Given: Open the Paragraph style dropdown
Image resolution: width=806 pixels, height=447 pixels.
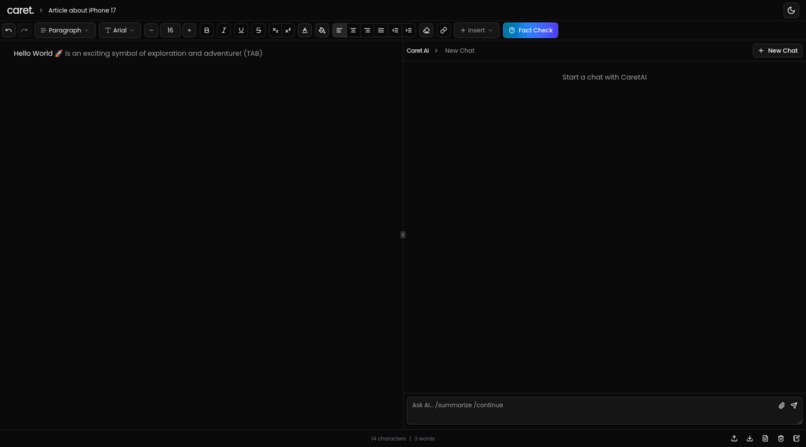Looking at the screenshot, I should pyautogui.click(x=65, y=30).
